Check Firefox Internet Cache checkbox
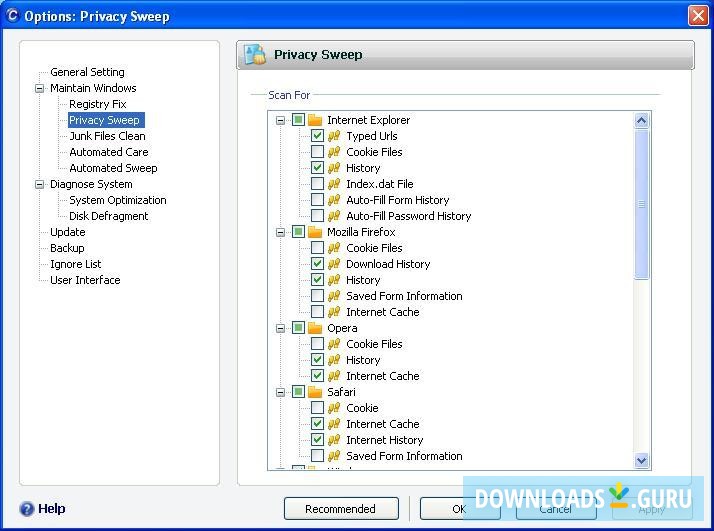Screen dimensions: 714x531 point(317,312)
